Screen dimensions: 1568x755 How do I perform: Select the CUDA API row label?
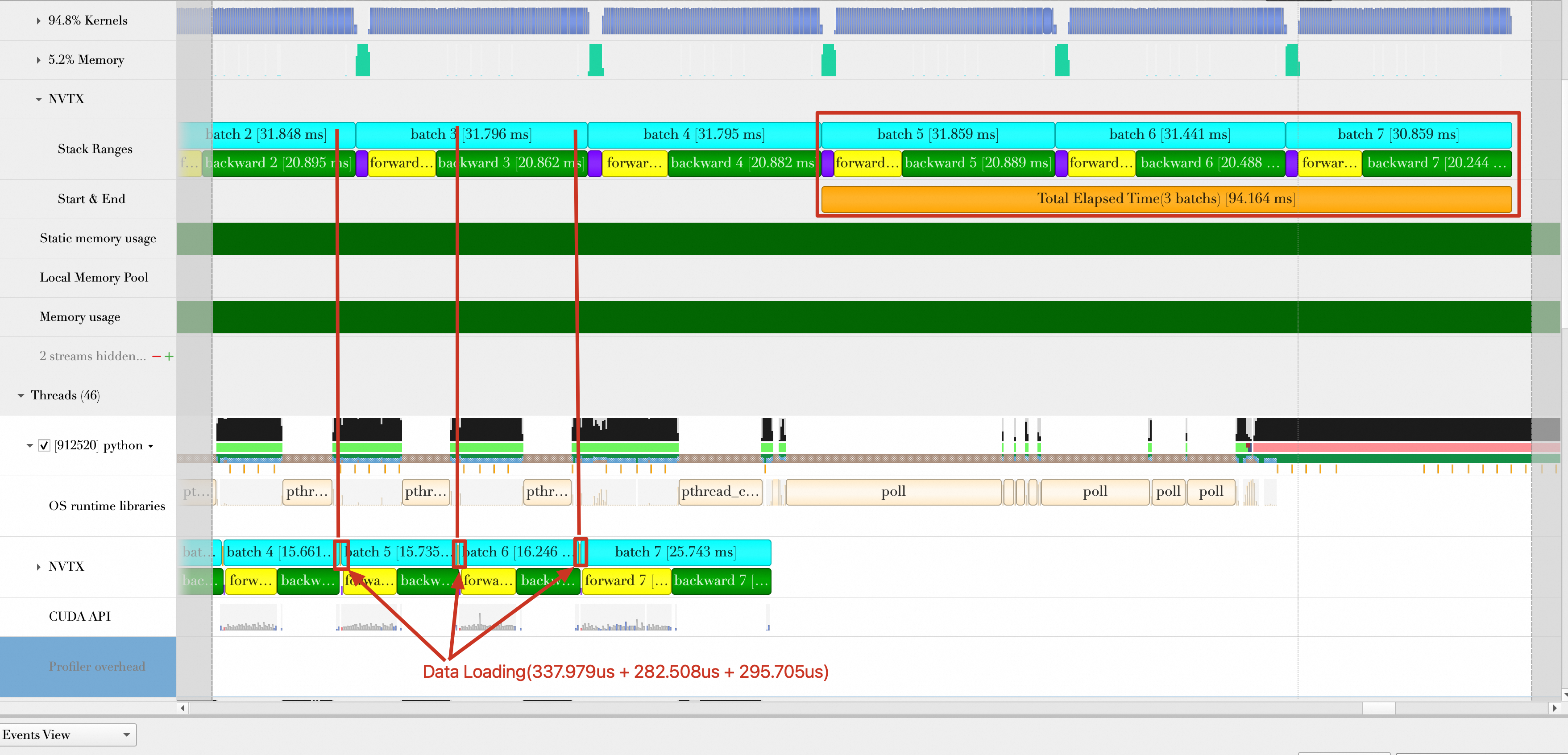tap(80, 616)
